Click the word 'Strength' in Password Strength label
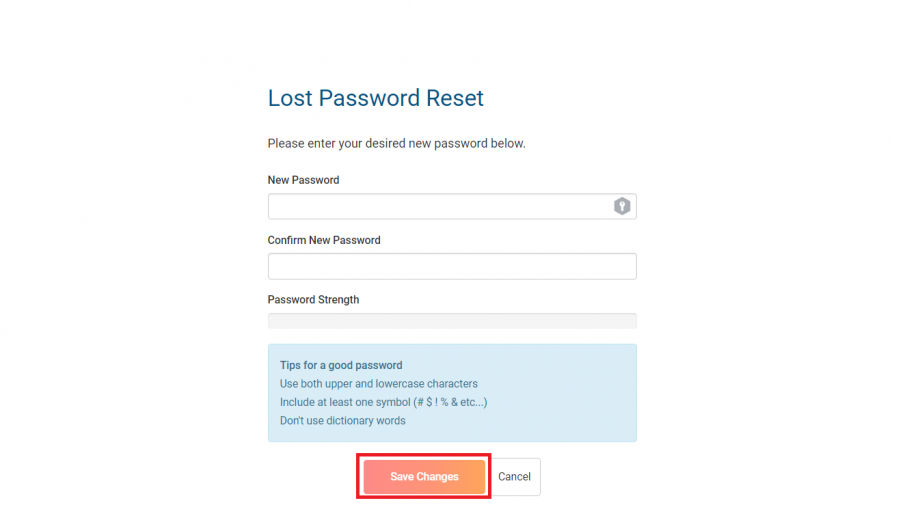Image resolution: width=920 pixels, height=518 pixels. pos(336,300)
